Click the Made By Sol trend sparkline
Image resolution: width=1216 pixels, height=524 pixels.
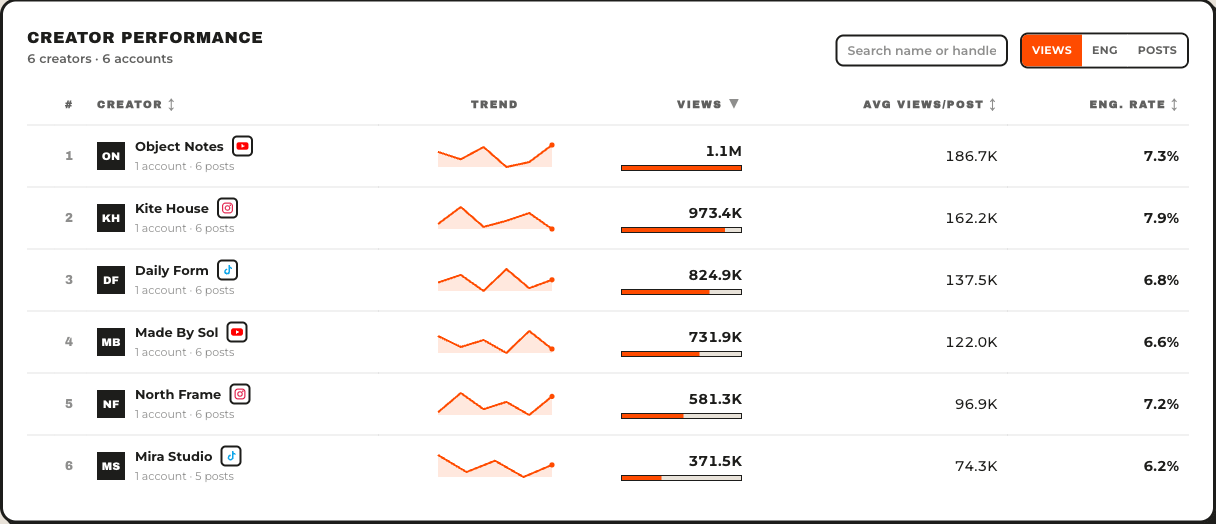click(x=495, y=342)
